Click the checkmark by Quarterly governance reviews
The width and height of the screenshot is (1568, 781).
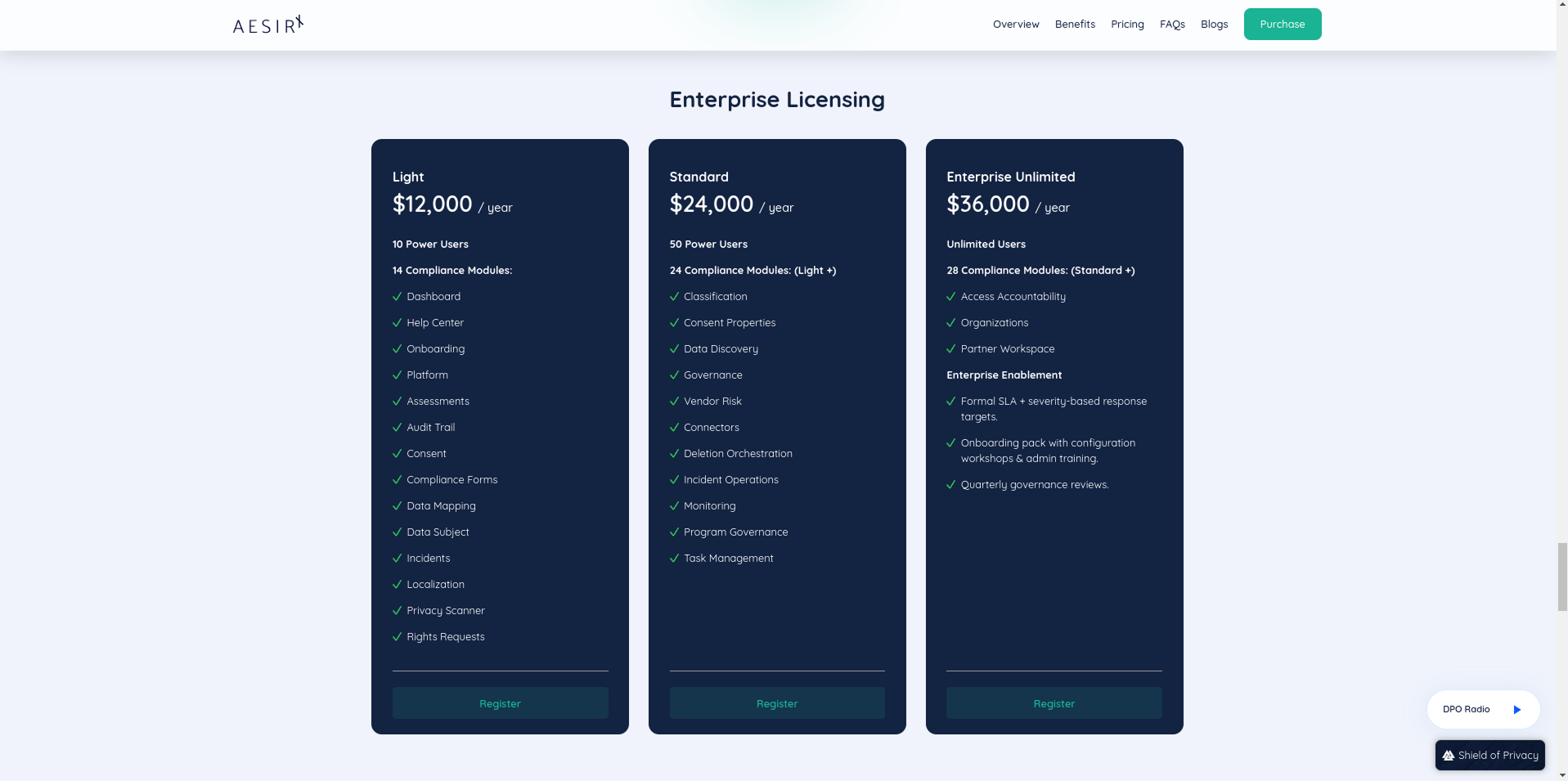coord(951,485)
